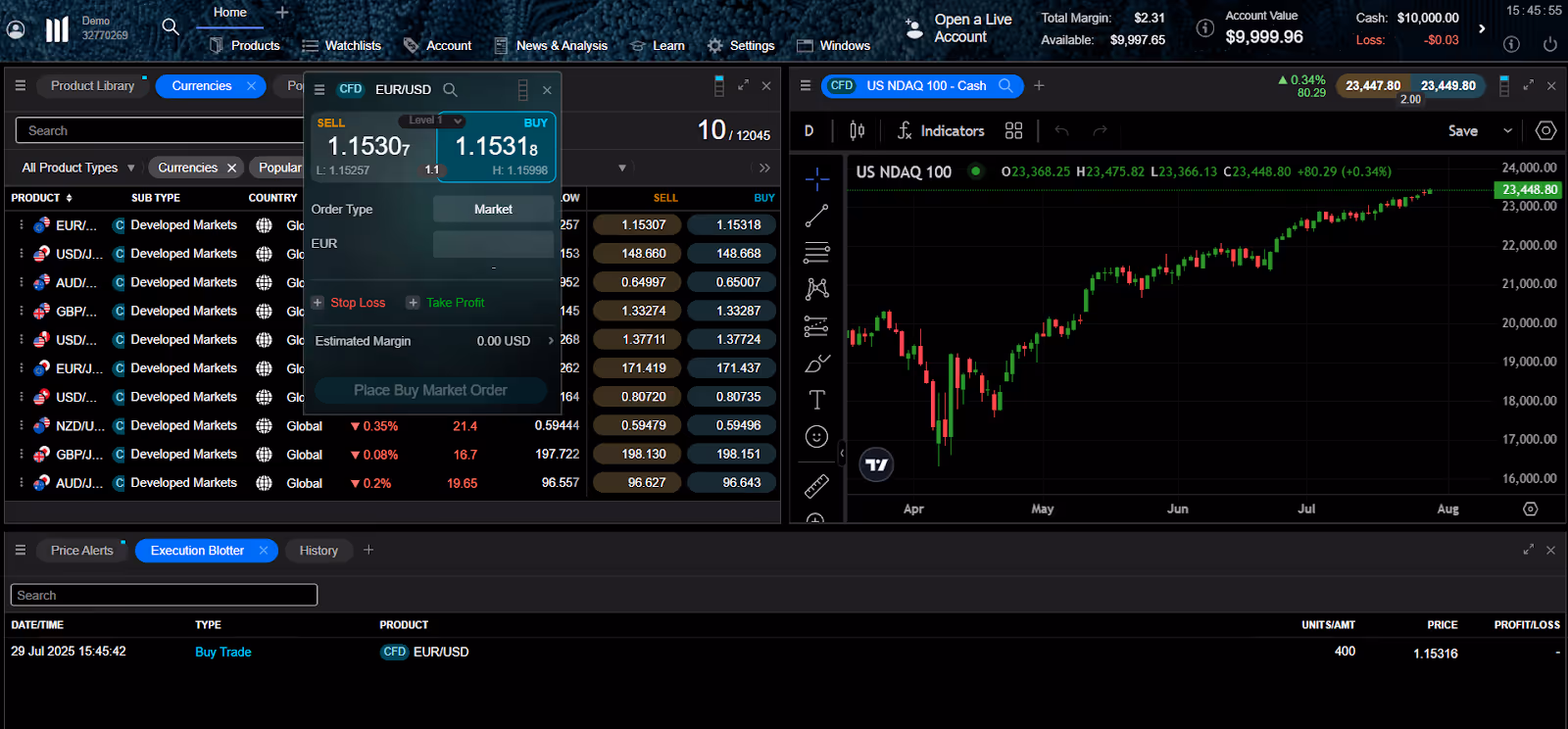Screen dimensions: 1568x729
Task: Open chart settings hexagon icon
Action: [1545, 130]
